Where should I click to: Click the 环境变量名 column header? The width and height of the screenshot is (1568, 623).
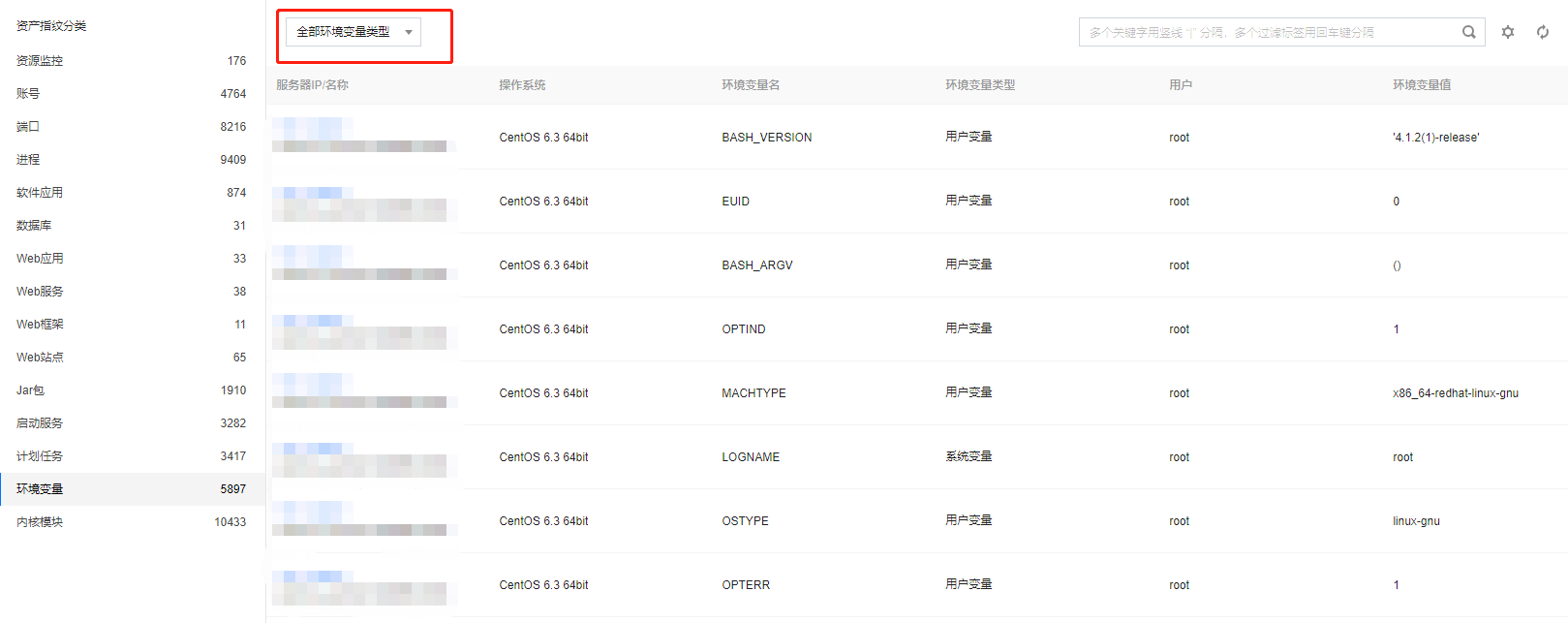pos(751,85)
